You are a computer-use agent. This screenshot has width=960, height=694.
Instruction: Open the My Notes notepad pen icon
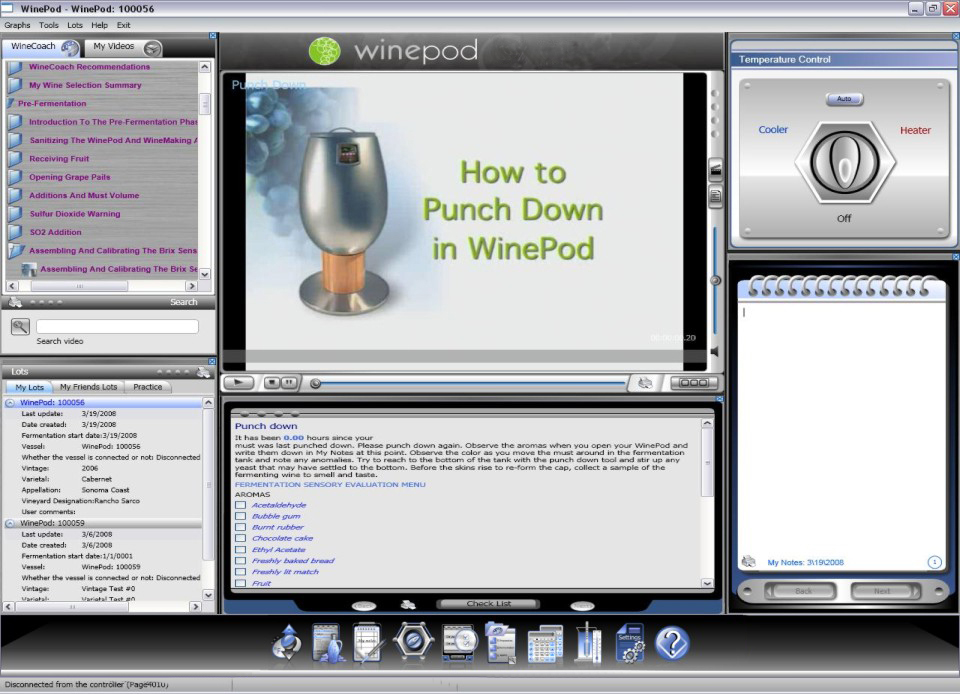pyautogui.click(x=369, y=643)
